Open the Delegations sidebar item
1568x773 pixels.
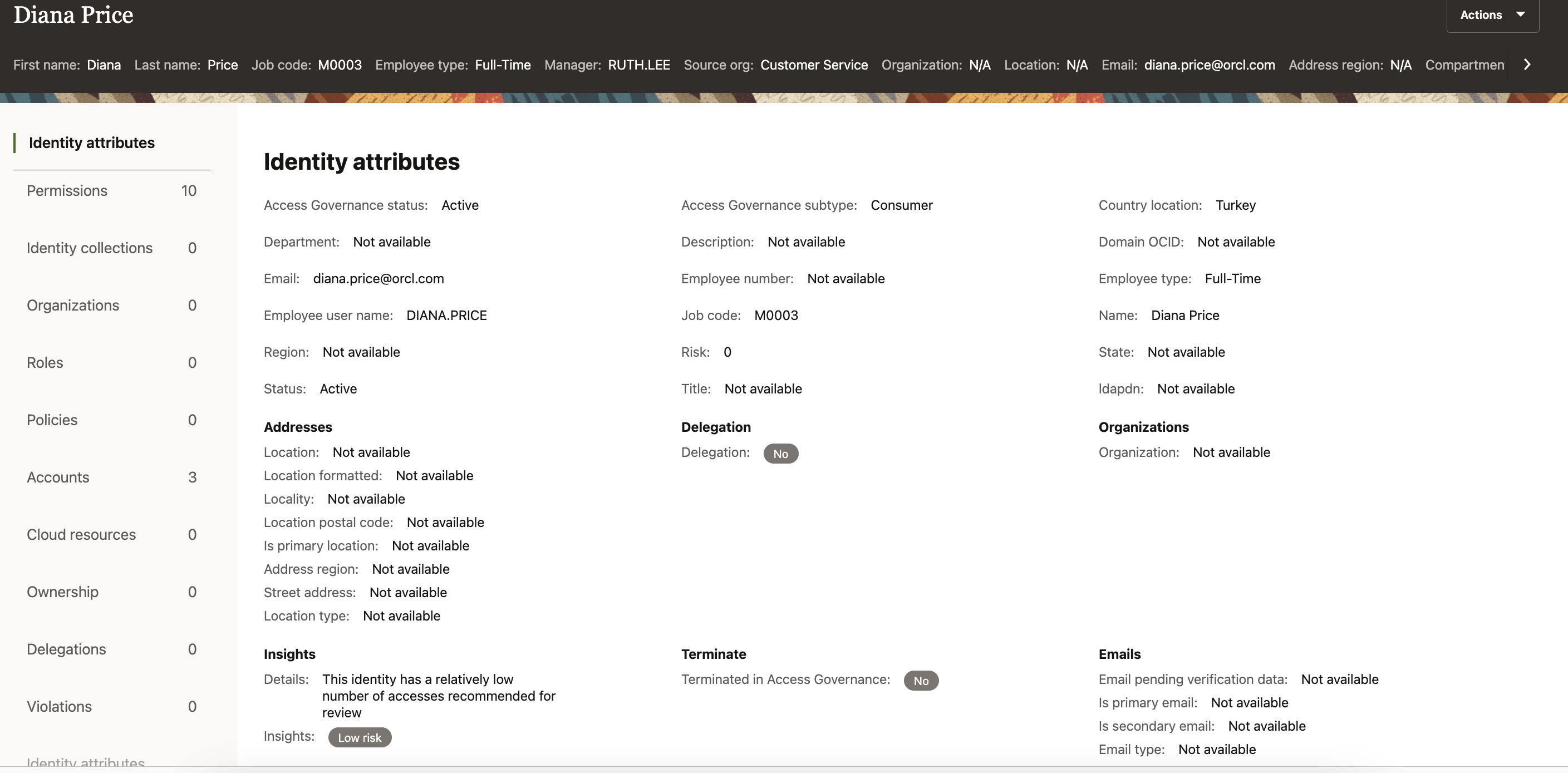tap(66, 649)
